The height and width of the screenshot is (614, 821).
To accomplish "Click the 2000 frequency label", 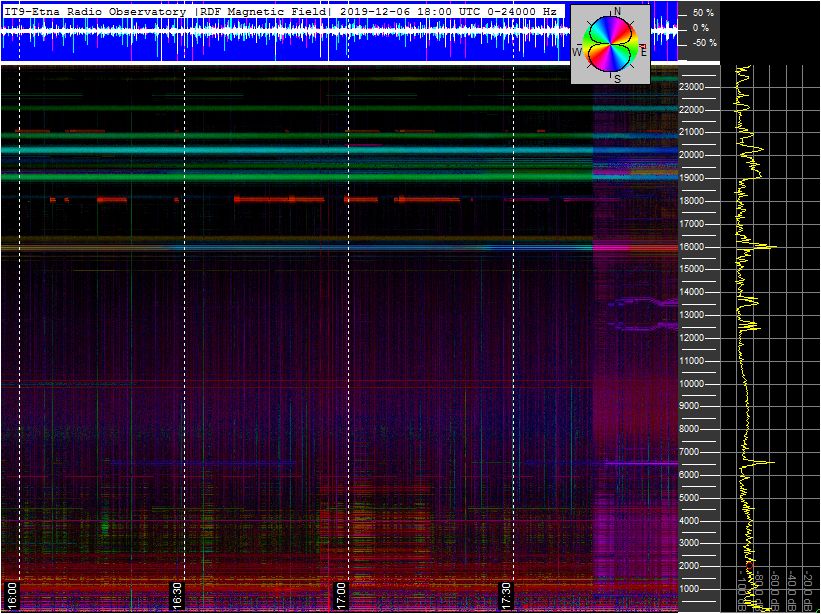I will coord(690,566).
